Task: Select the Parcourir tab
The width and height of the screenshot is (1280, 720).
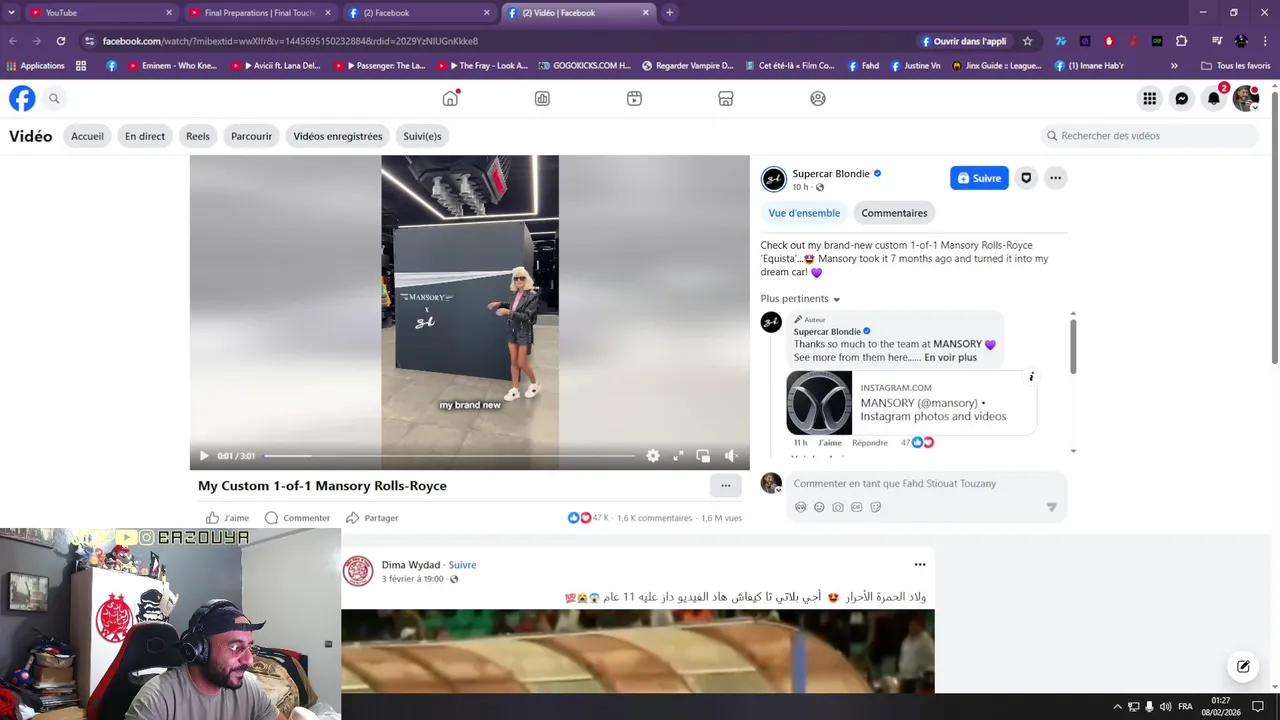Action: coord(251,136)
